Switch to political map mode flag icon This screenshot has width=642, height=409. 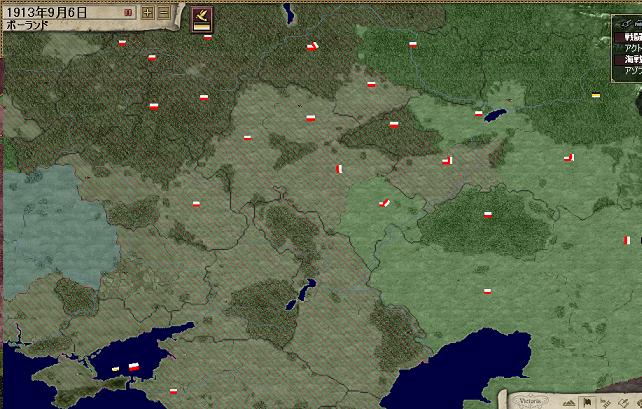pos(588,401)
